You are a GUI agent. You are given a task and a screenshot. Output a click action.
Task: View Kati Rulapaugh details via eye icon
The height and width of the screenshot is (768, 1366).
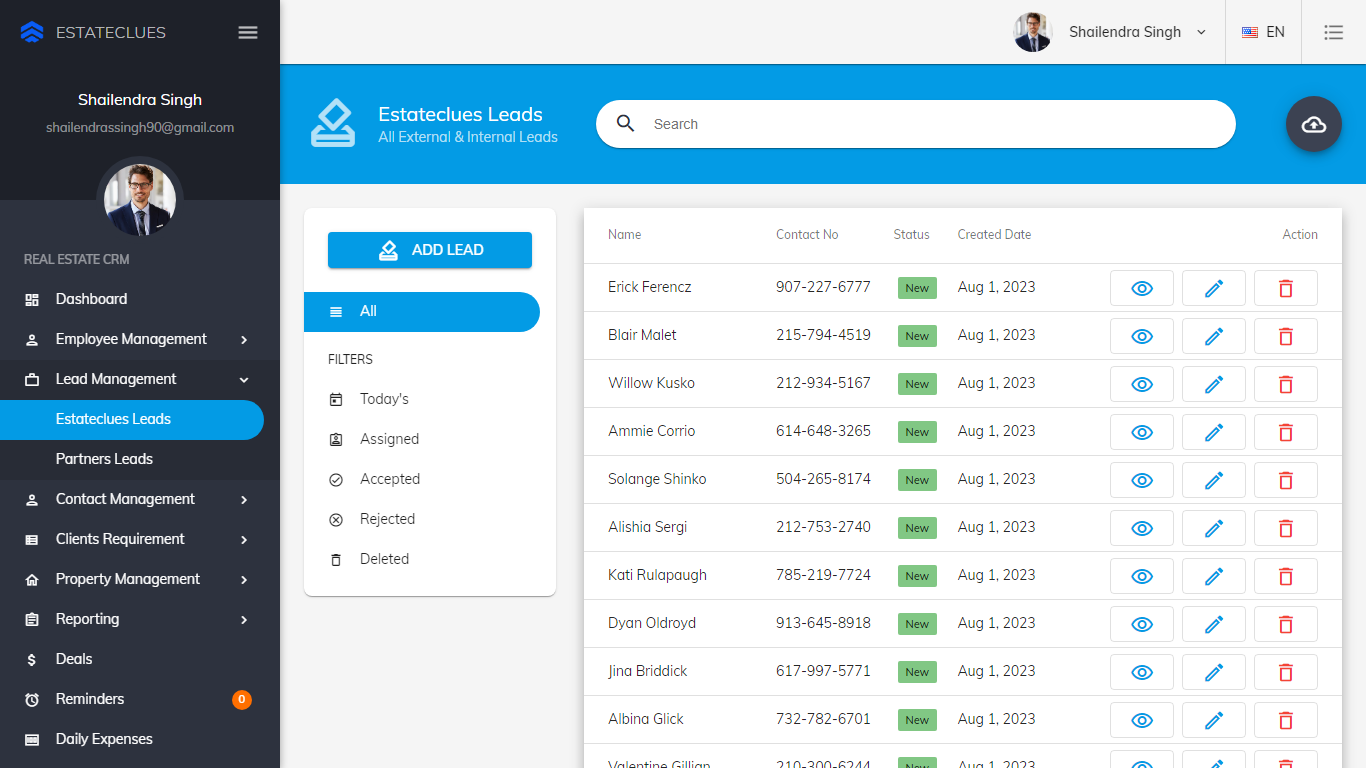[1141, 576]
